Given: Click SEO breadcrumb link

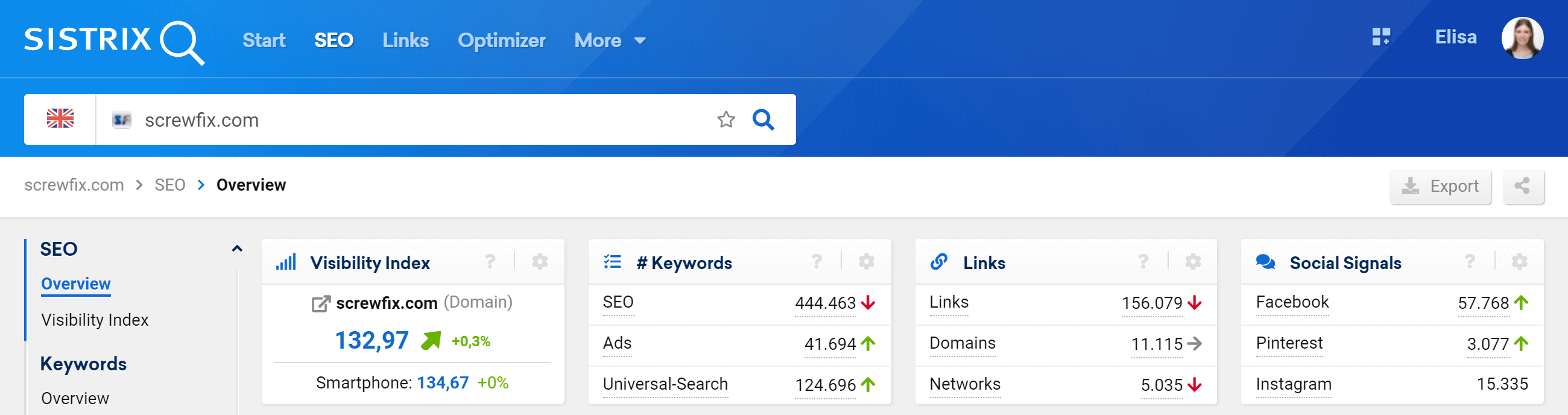Looking at the screenshot, I should tap(170, 185).
